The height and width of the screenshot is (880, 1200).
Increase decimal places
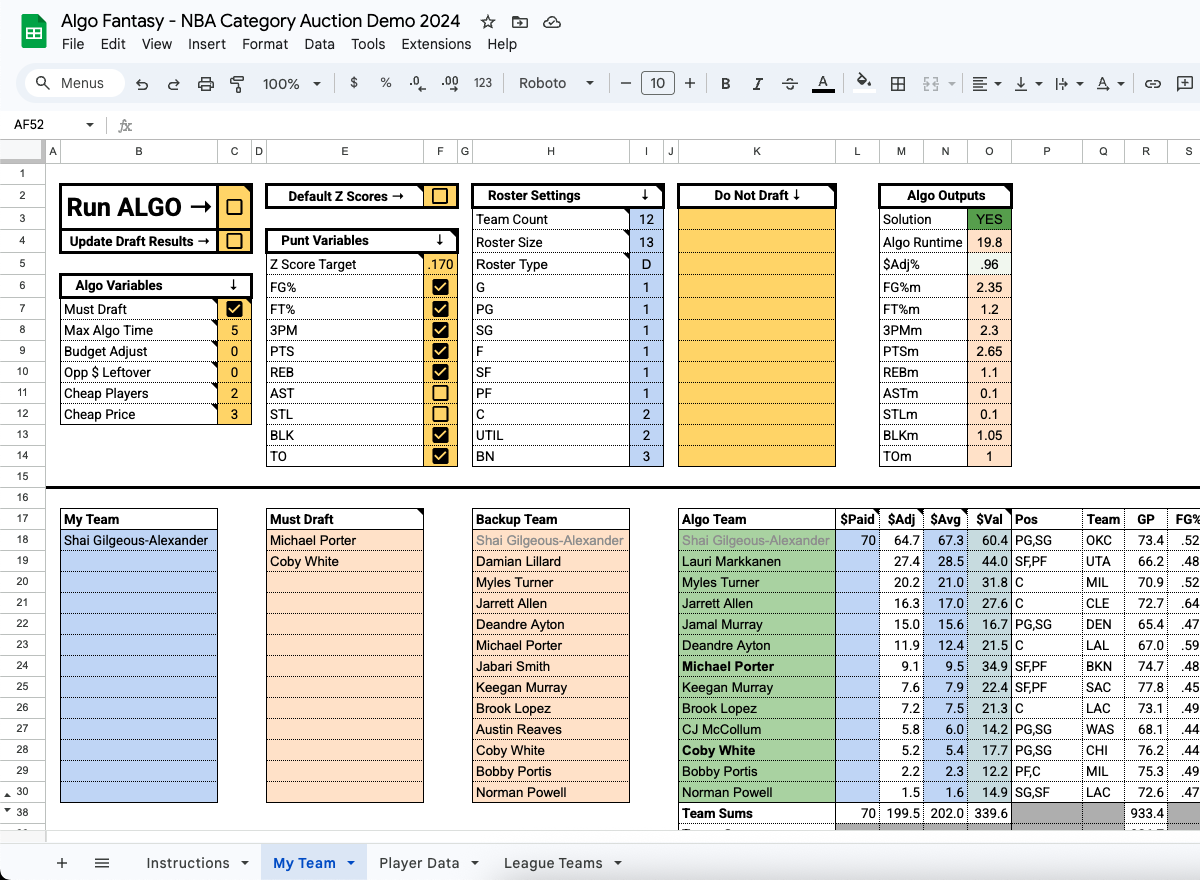click(450, 84)
